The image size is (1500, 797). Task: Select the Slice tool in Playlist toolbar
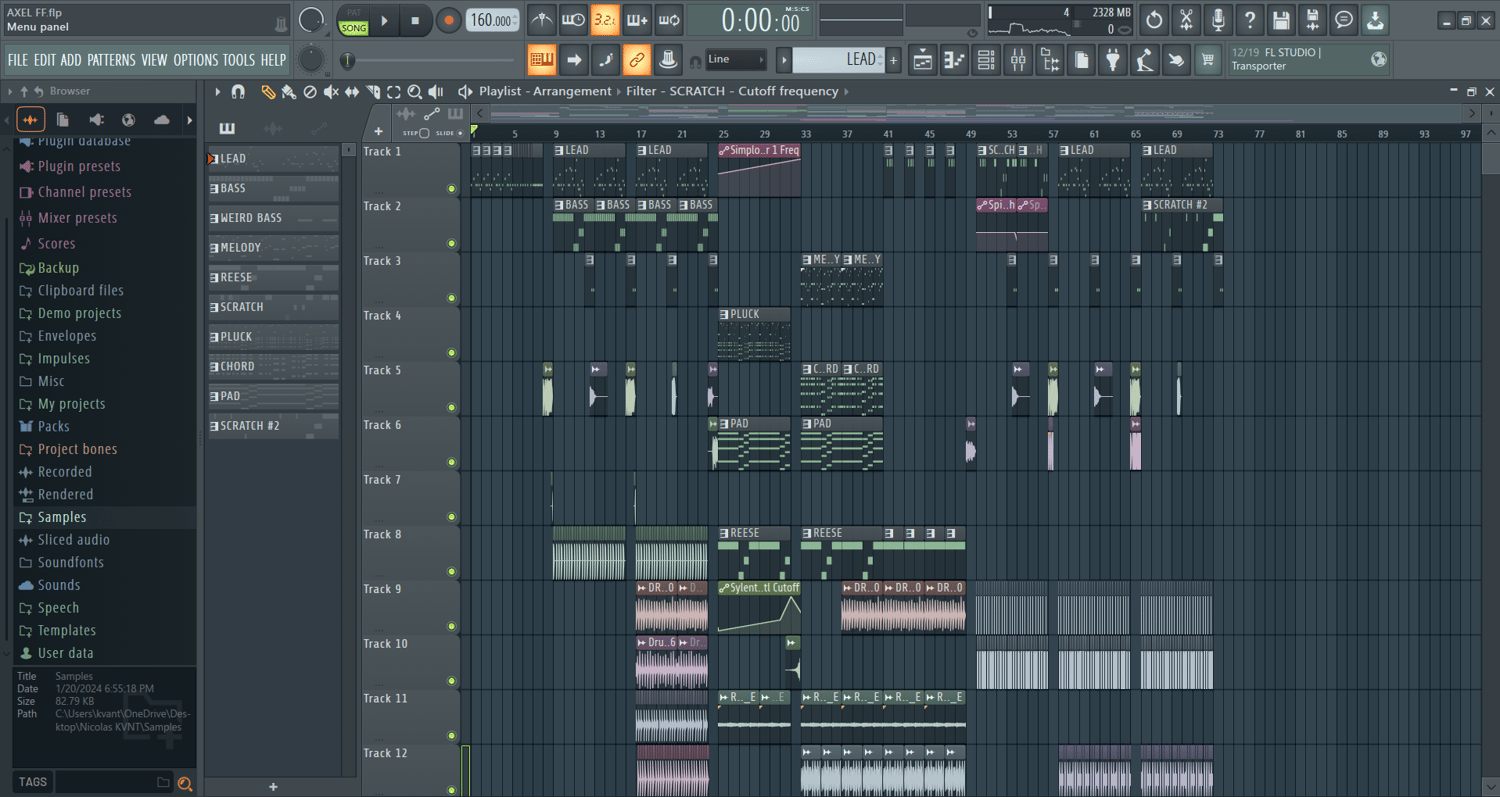(373, 92)
